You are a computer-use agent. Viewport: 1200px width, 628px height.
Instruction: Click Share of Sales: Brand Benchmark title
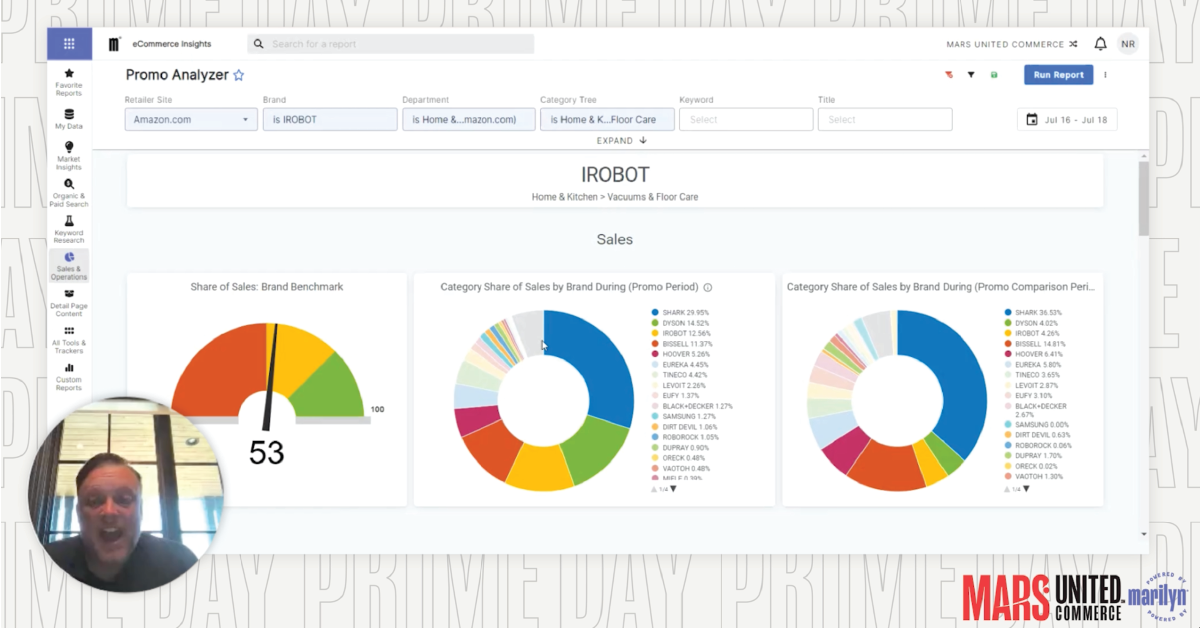tap(267, 287)
